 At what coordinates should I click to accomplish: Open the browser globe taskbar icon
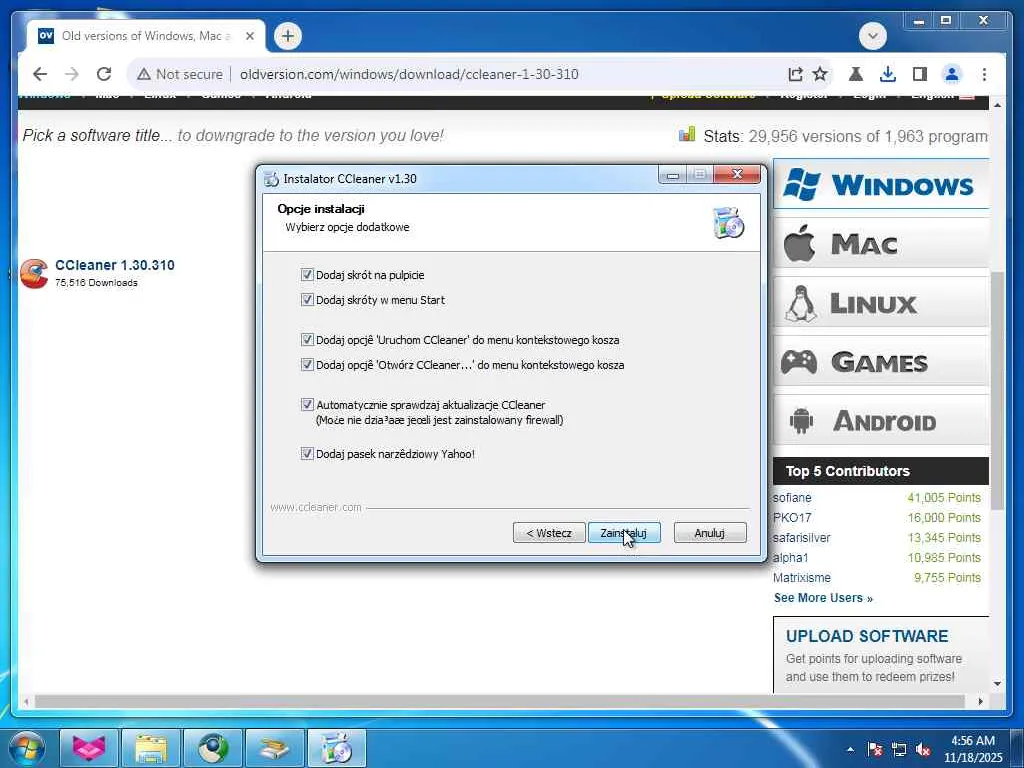click(213, 748)
